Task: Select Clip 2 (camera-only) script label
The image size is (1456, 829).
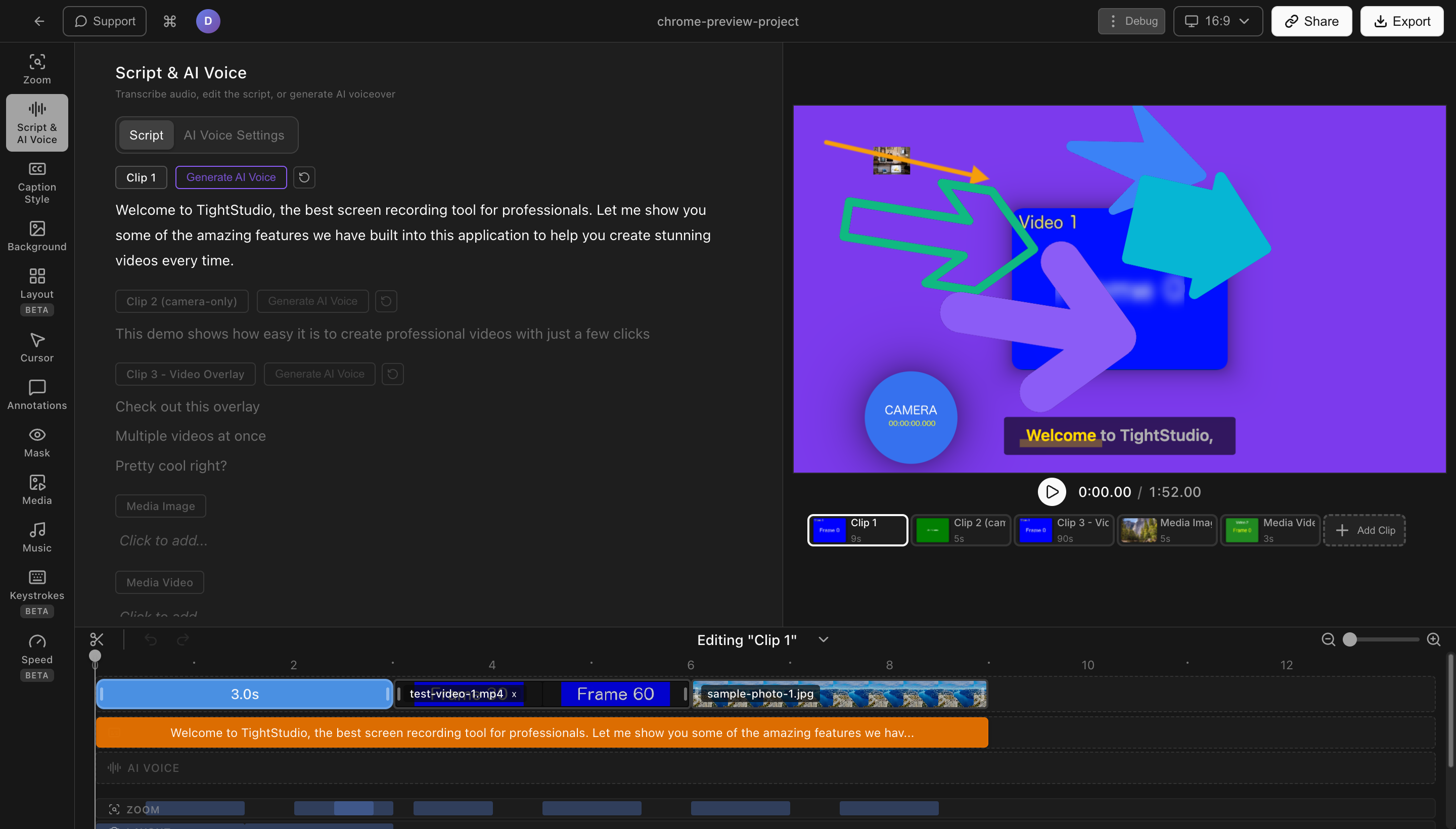Action: pos(181,301)
